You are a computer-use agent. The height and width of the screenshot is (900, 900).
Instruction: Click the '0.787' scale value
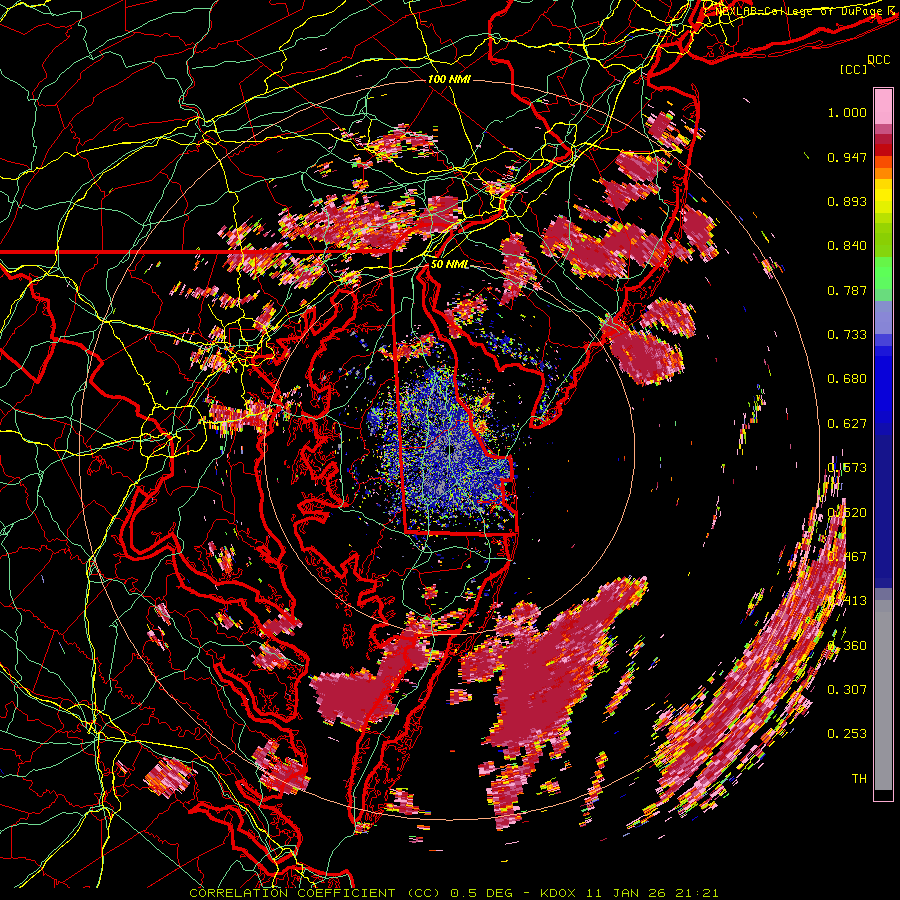click(847, 290)
